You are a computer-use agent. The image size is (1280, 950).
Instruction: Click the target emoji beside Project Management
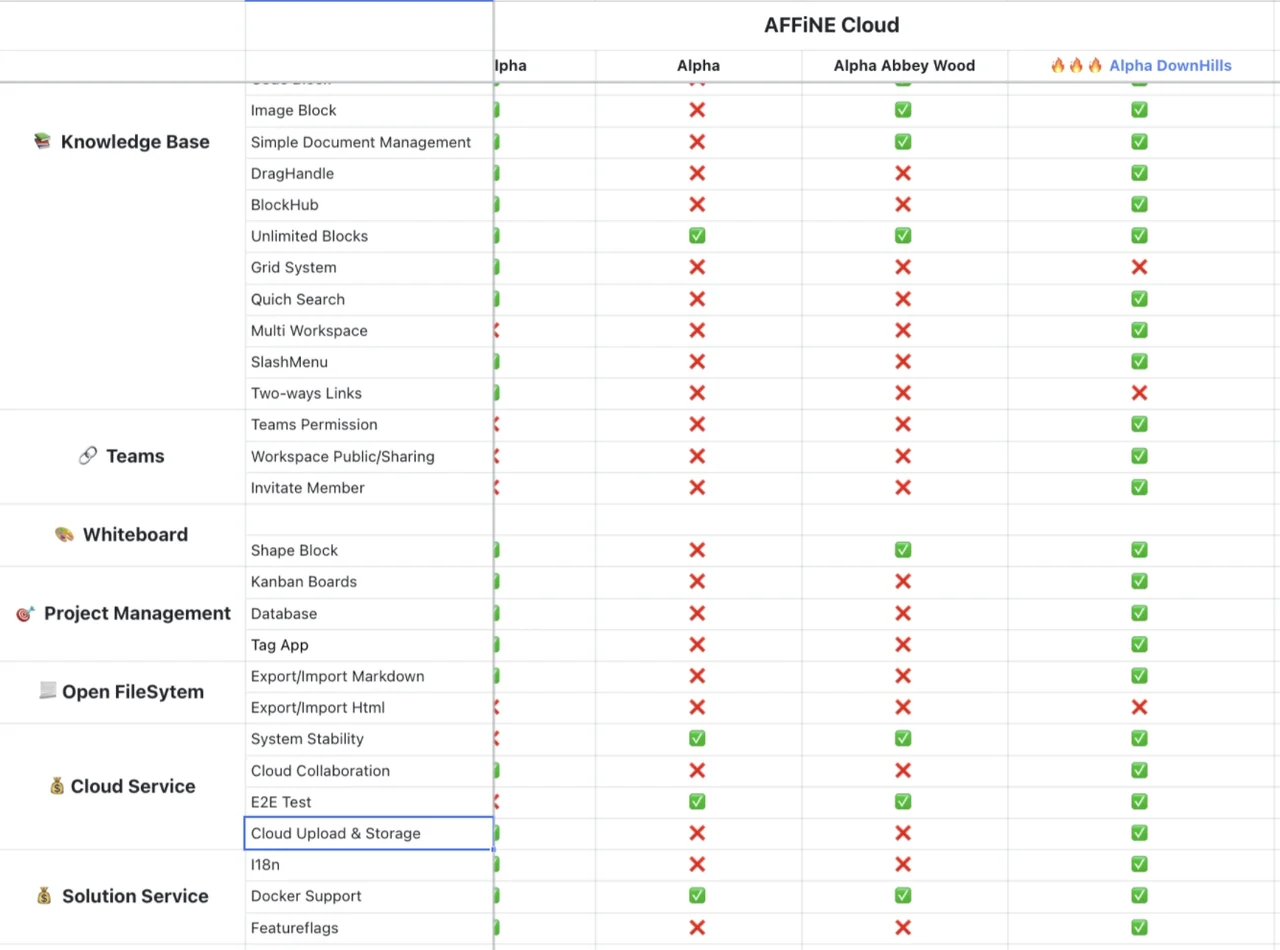click(x=25, y=613)
